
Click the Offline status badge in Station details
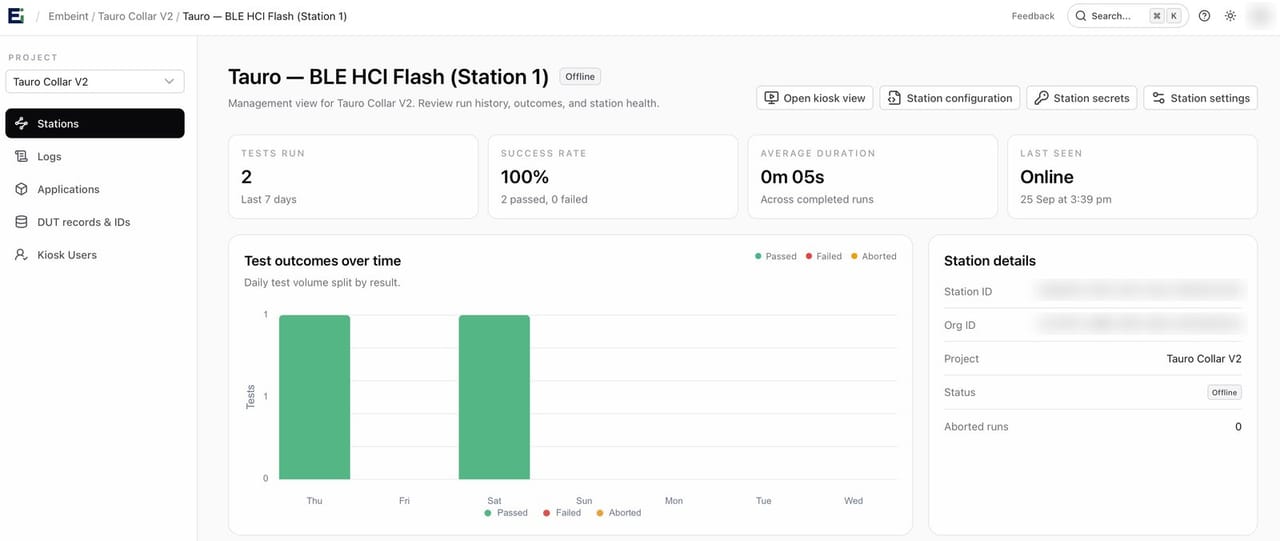click(x=1225, y=393)
